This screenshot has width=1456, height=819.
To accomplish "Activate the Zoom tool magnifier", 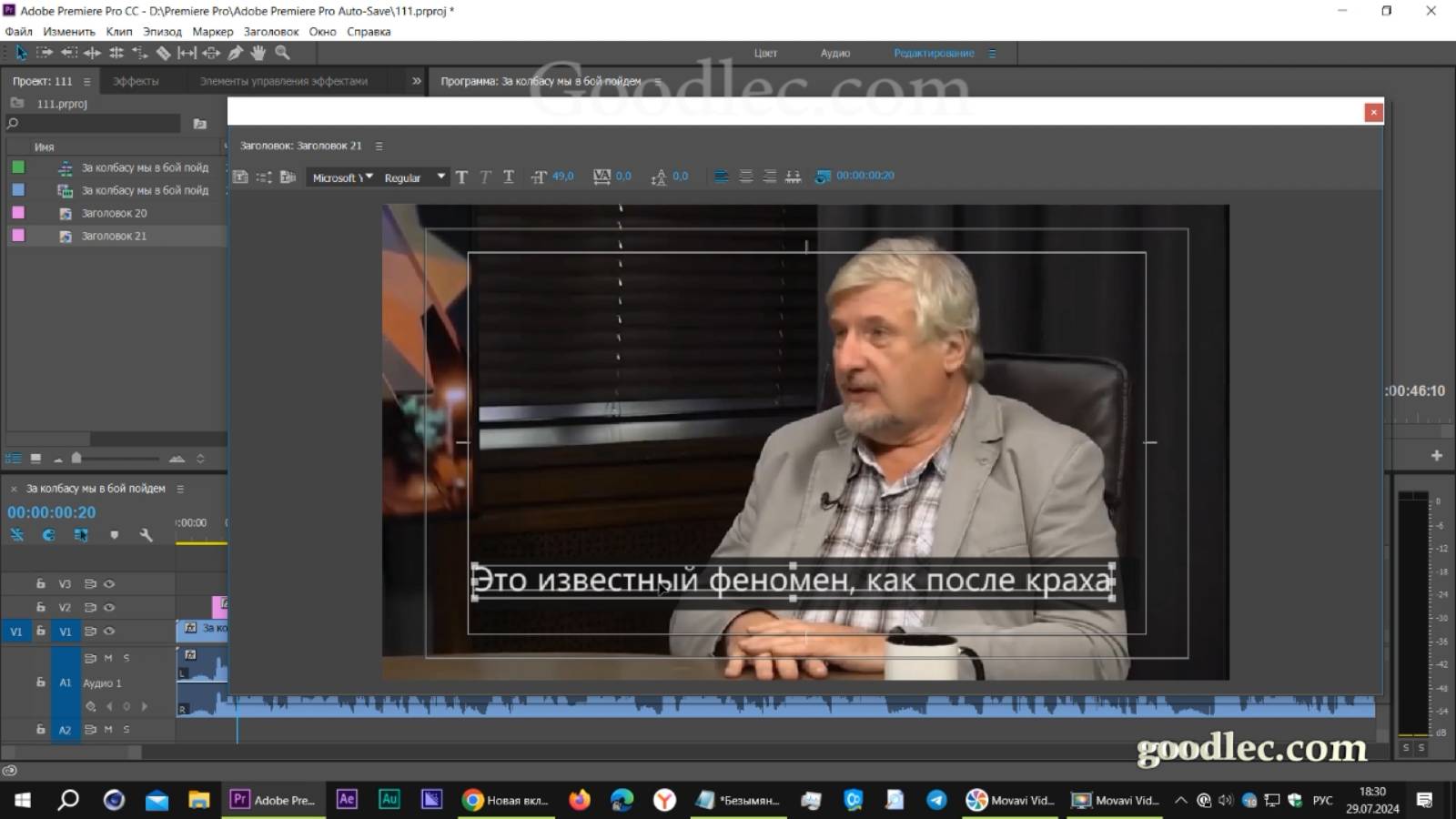I will click(x=282, y=54).
